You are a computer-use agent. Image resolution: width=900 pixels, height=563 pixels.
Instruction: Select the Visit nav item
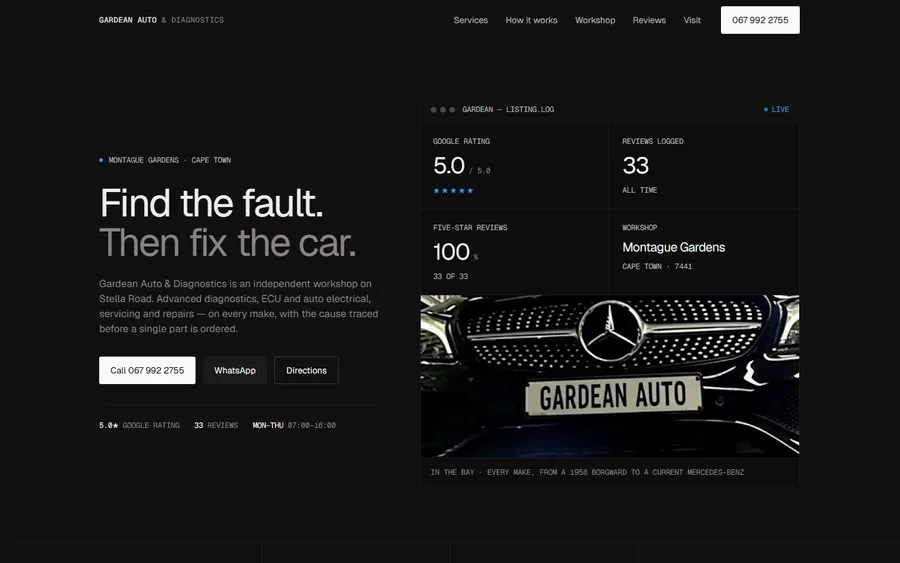[x=692, y=20]
